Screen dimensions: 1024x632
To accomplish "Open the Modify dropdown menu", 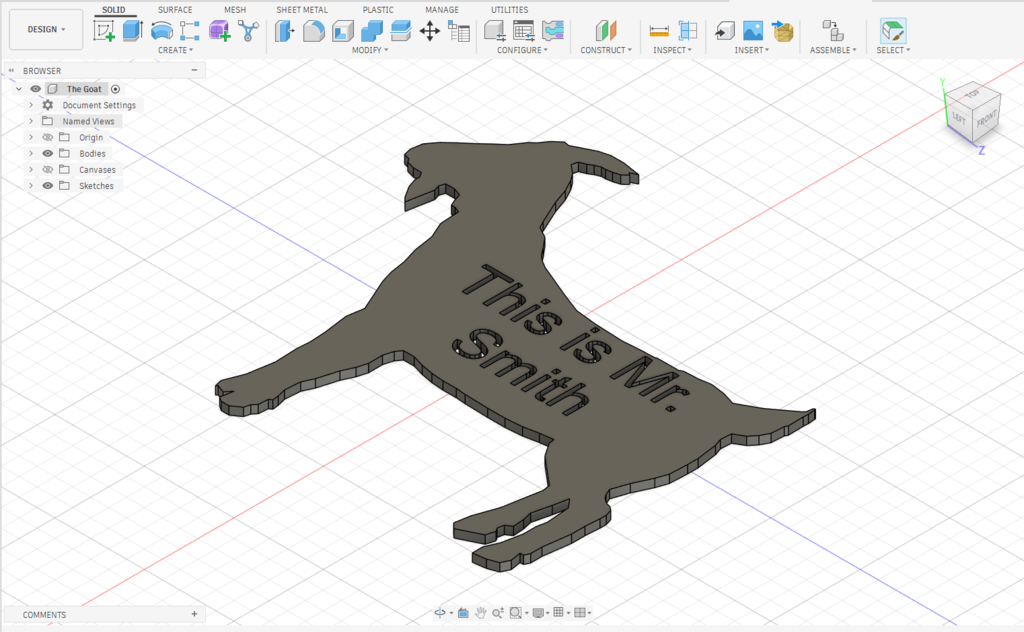I will (x=370, y=50).
